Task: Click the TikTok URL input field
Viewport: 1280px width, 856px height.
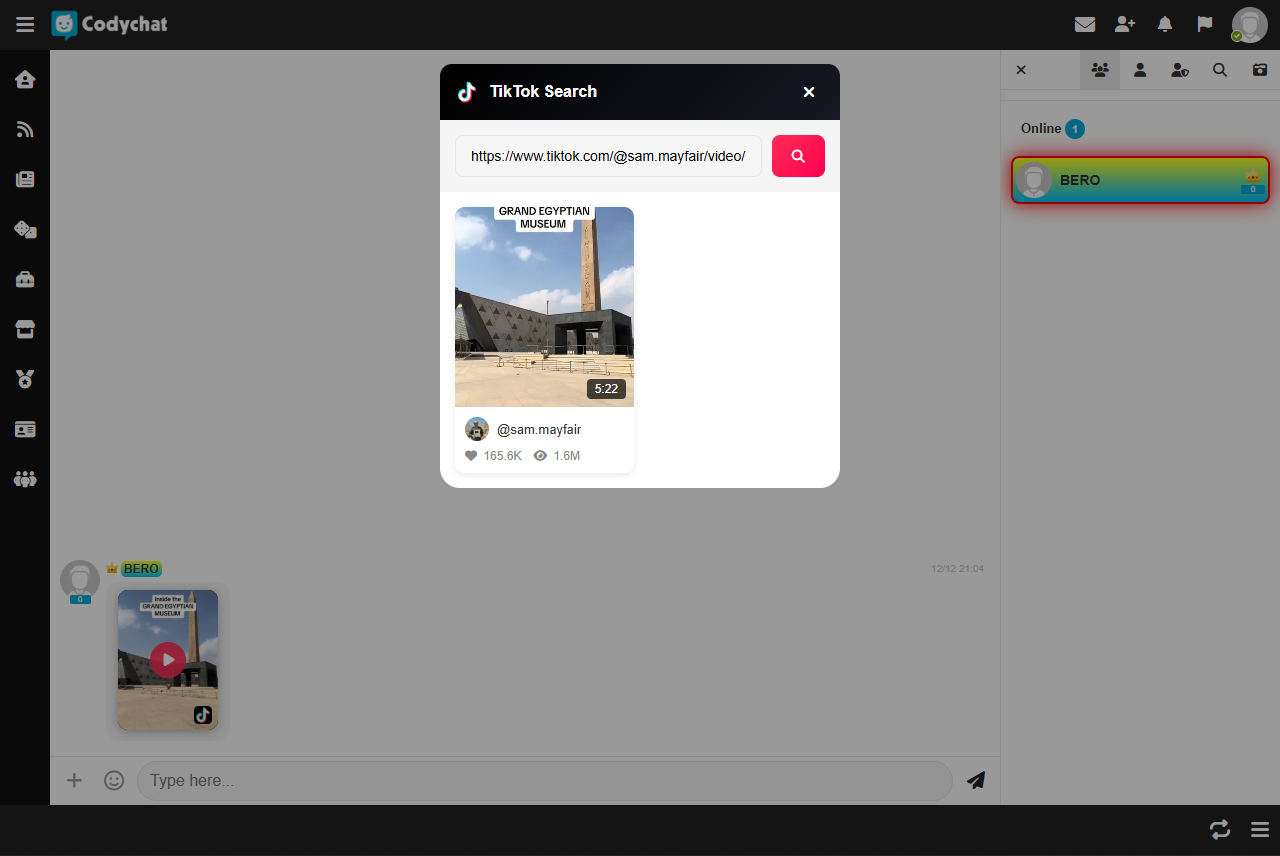Action: pyautogui.click(x=608, y=156)
